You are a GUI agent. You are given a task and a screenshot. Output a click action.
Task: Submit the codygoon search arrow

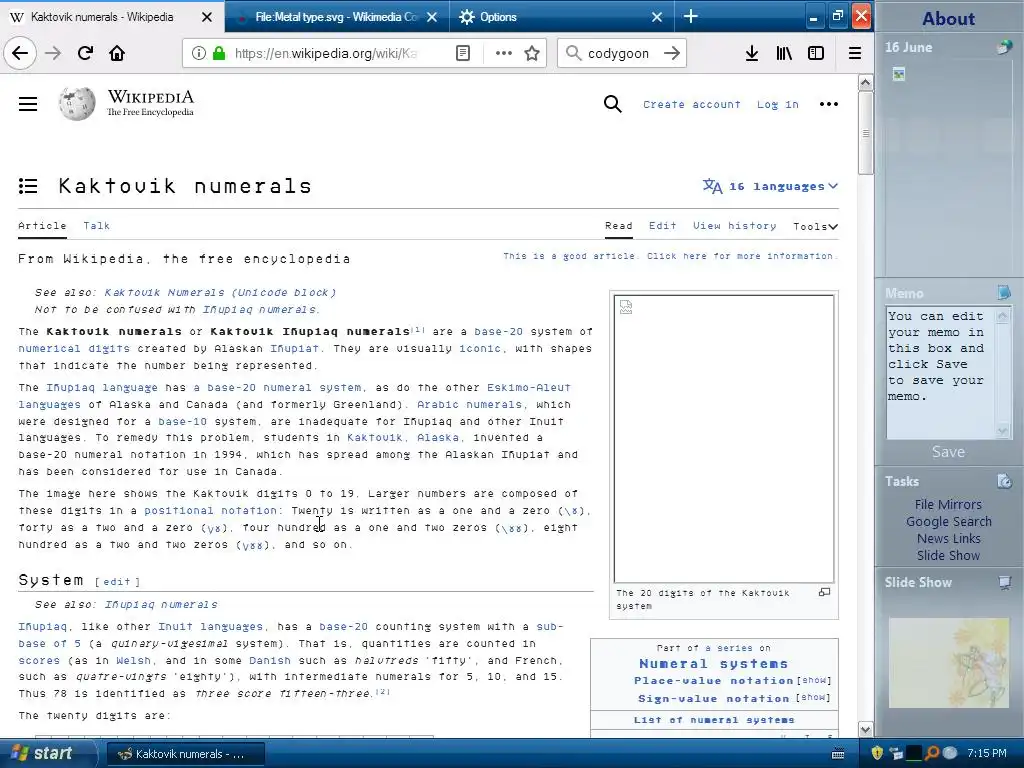tap(671, 53)
